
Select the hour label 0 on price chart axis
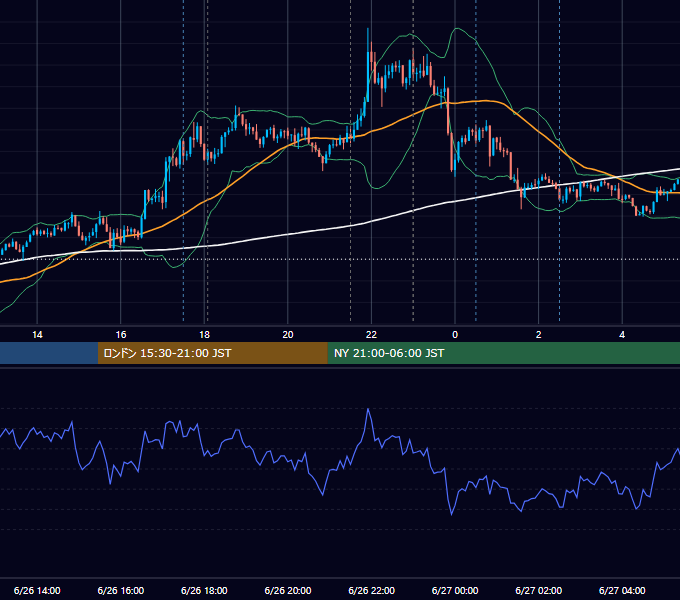point(455,335)
